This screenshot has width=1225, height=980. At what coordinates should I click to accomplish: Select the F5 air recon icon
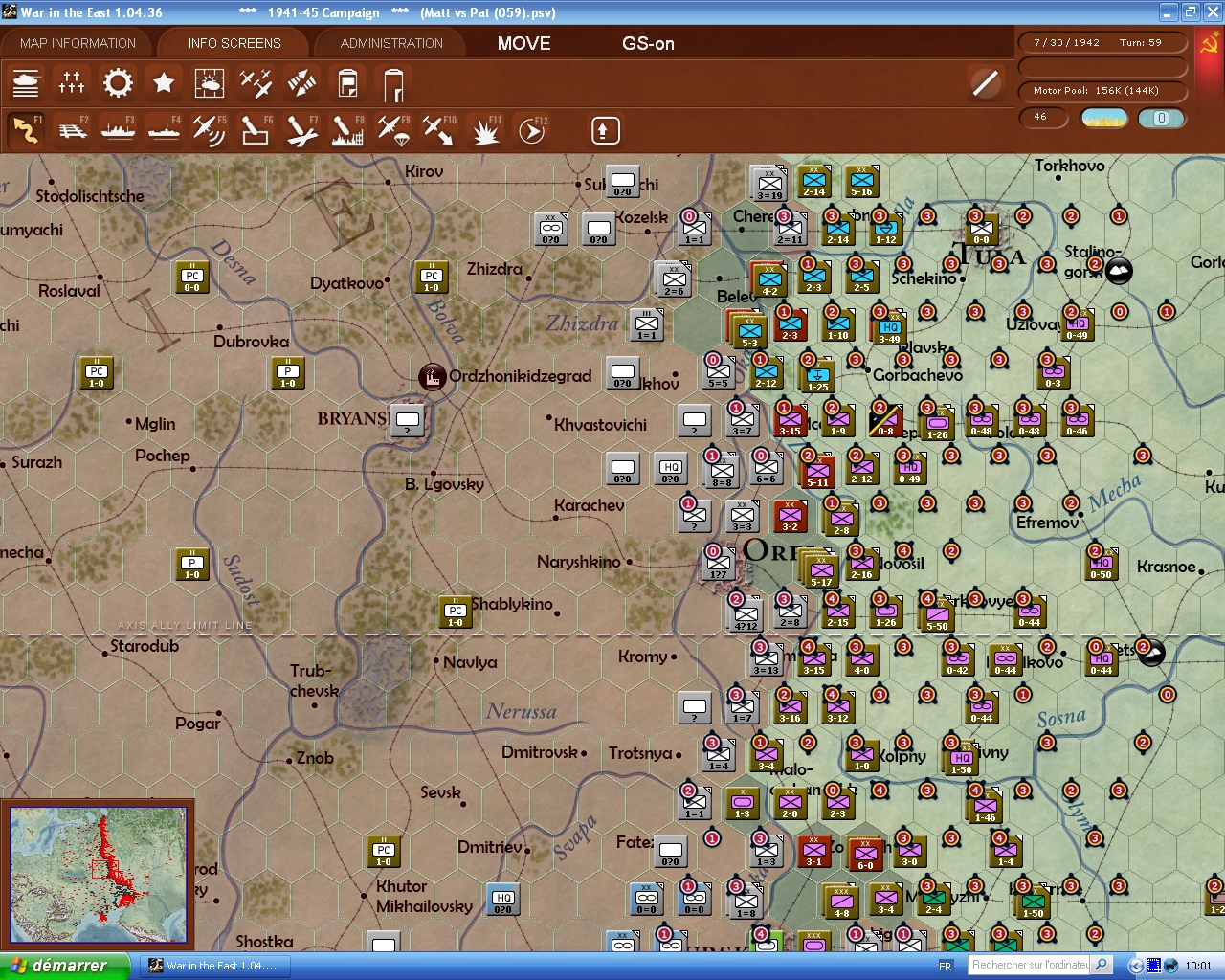(209, 130)
